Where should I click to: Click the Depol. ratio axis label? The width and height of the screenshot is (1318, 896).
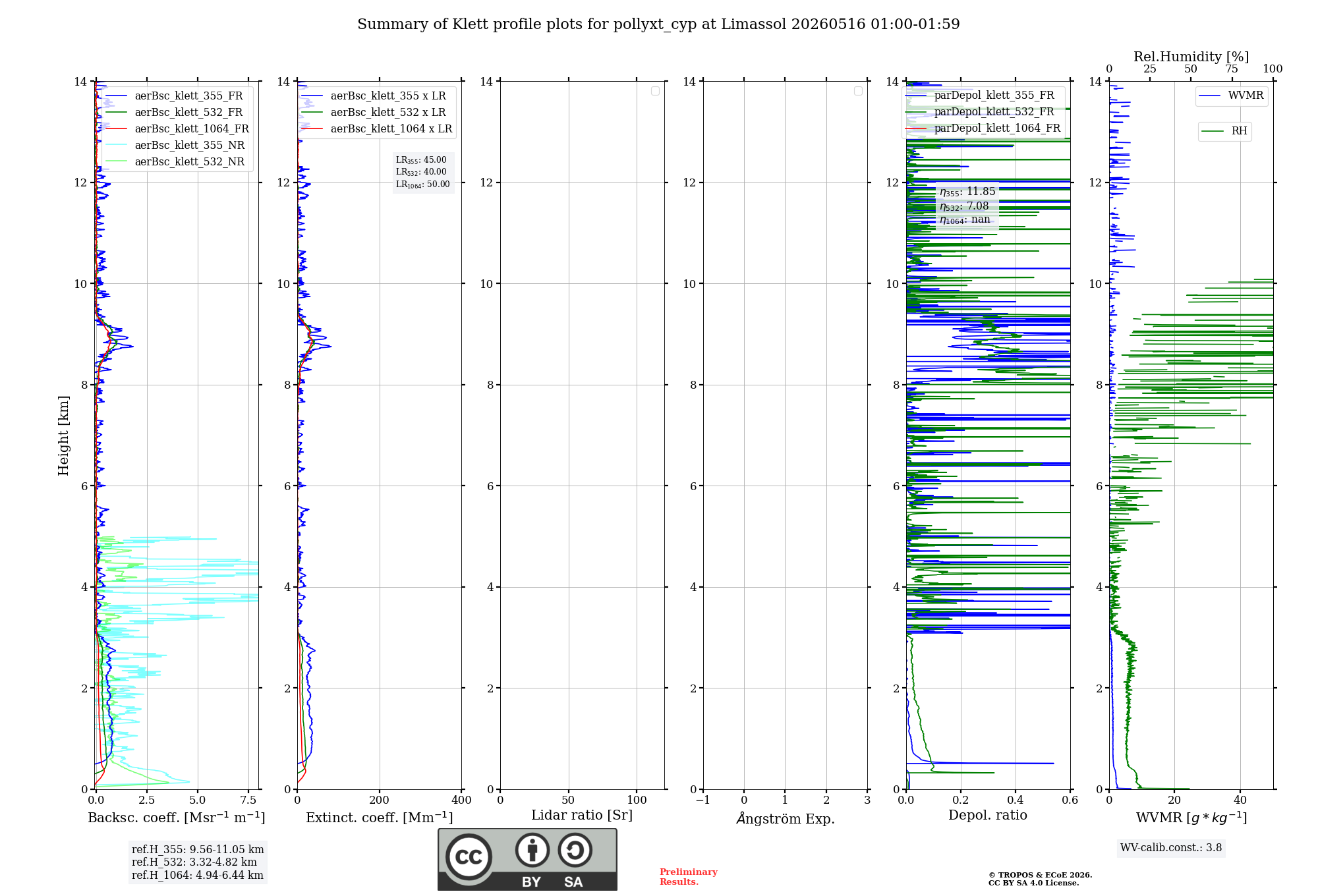(987, 816)
